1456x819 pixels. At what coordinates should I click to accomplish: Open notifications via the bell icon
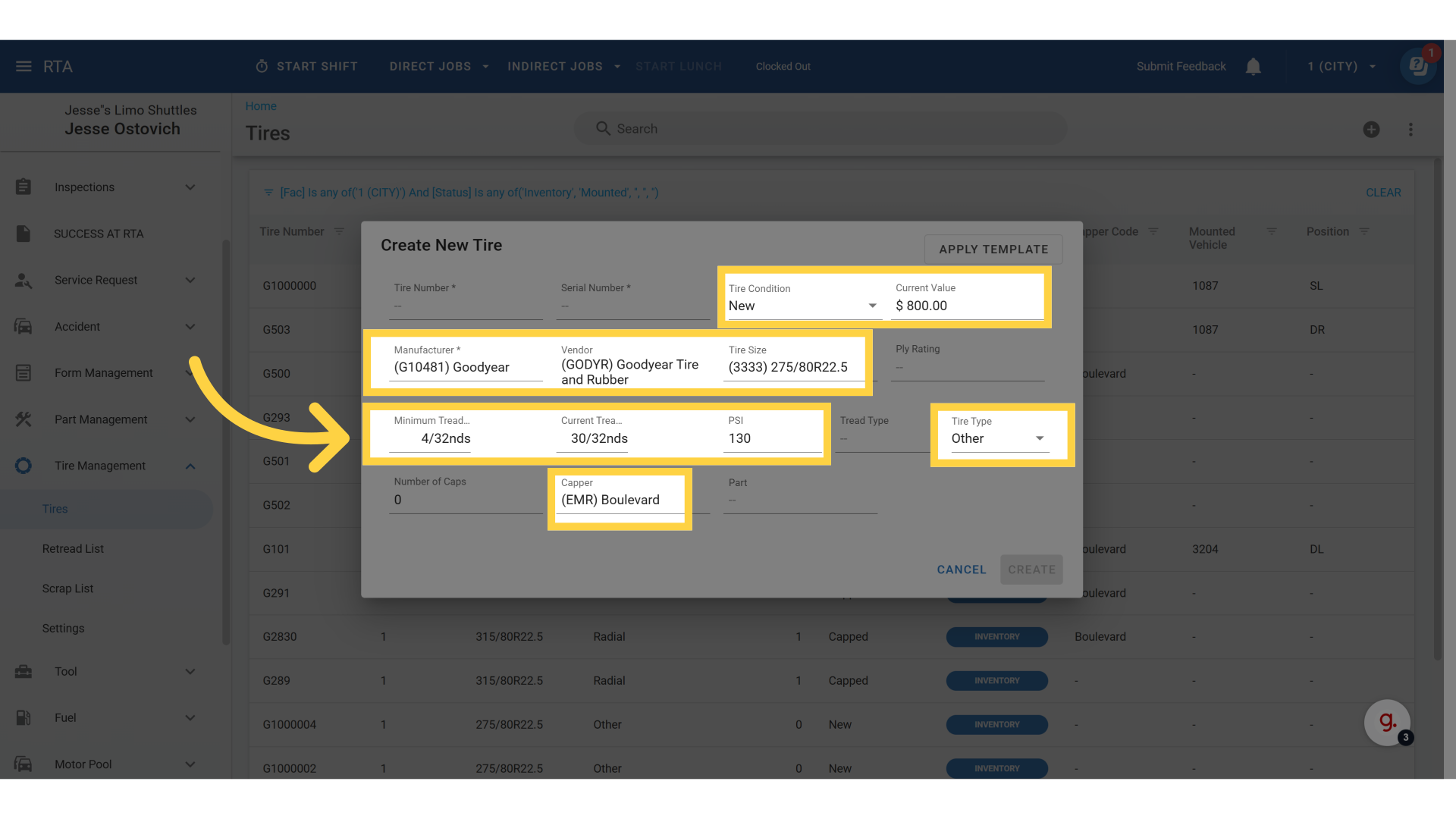[1253, 66]
